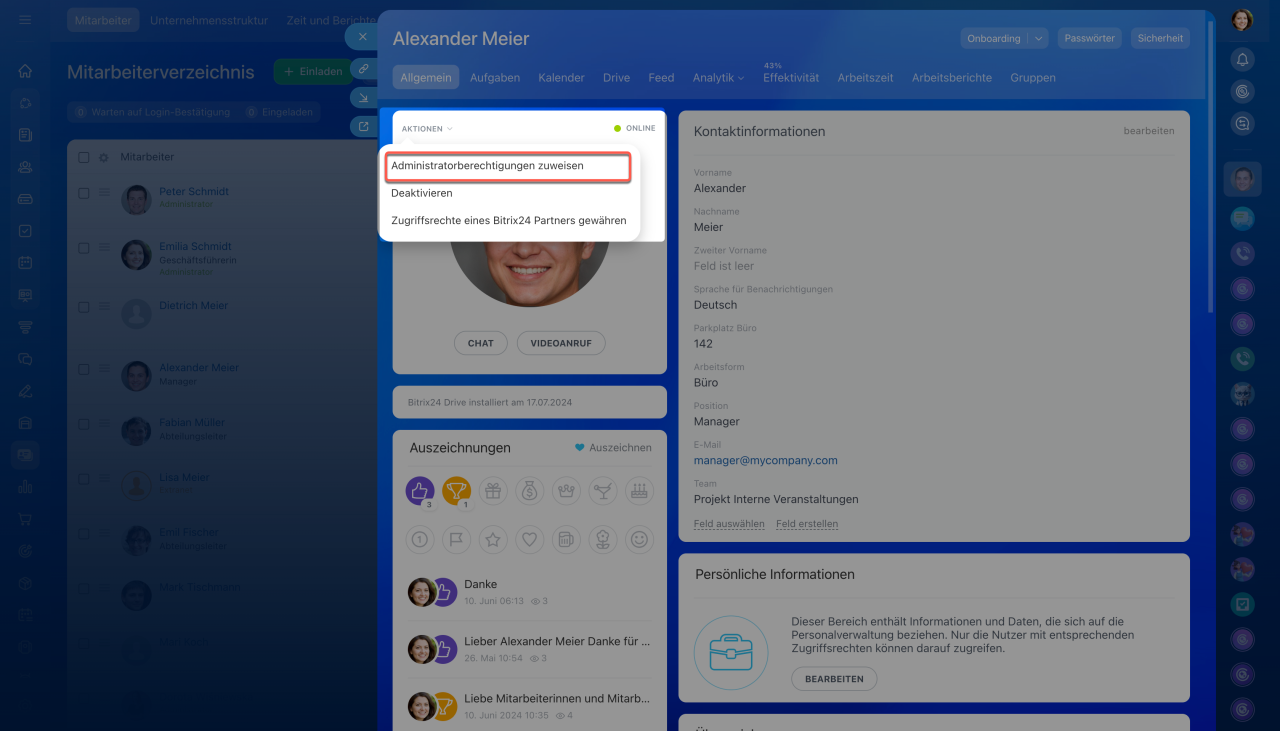
Task: Click BEARBEITEN in Persönliche Informationen
Action: tap(834, 679)
